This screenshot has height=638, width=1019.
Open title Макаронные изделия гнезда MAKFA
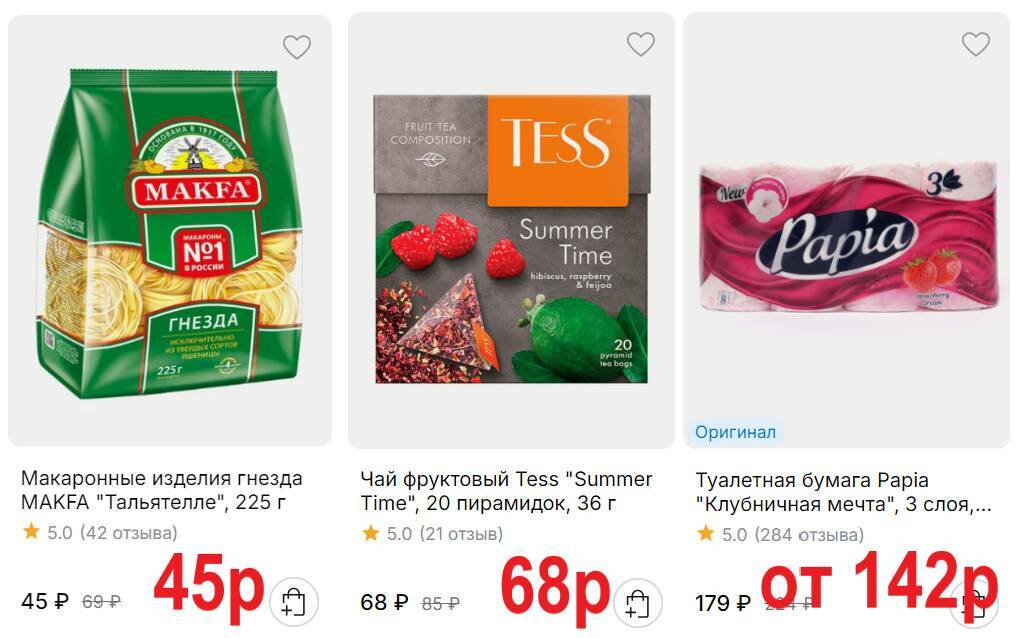click(x=162, y=490)
